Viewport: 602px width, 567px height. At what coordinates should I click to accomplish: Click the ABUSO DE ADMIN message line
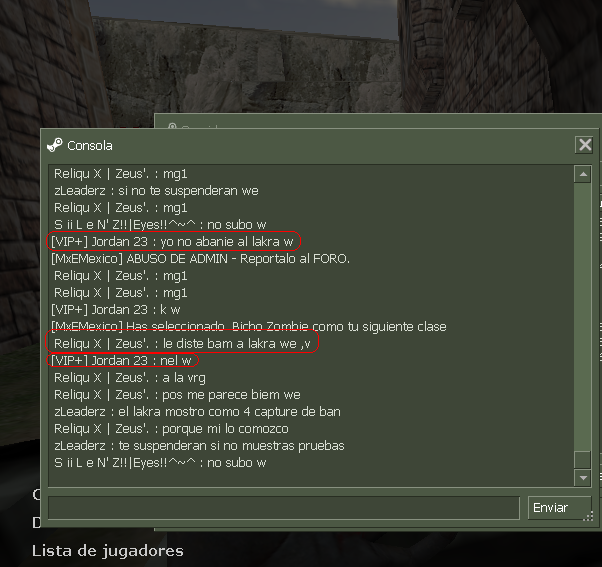pos(200,259)
